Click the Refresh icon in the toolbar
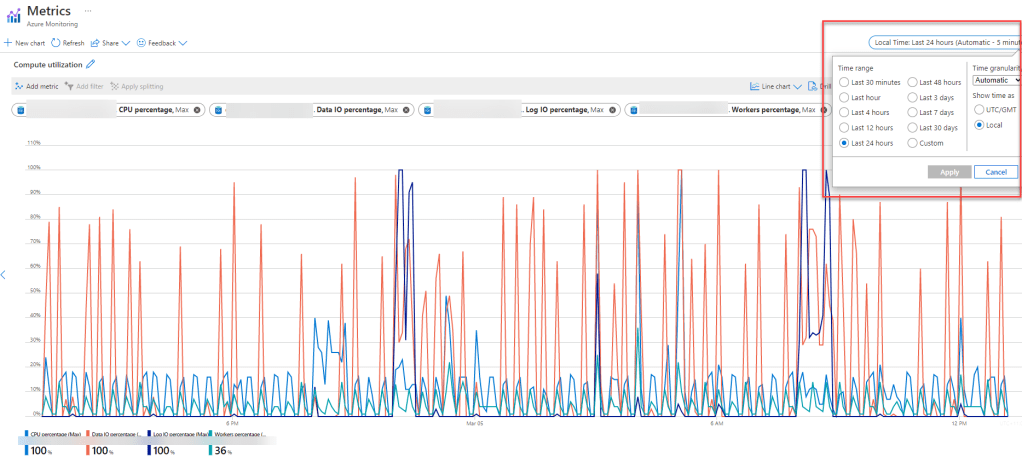The width and height of the screenshot is (1022, 474). [56, 43]
